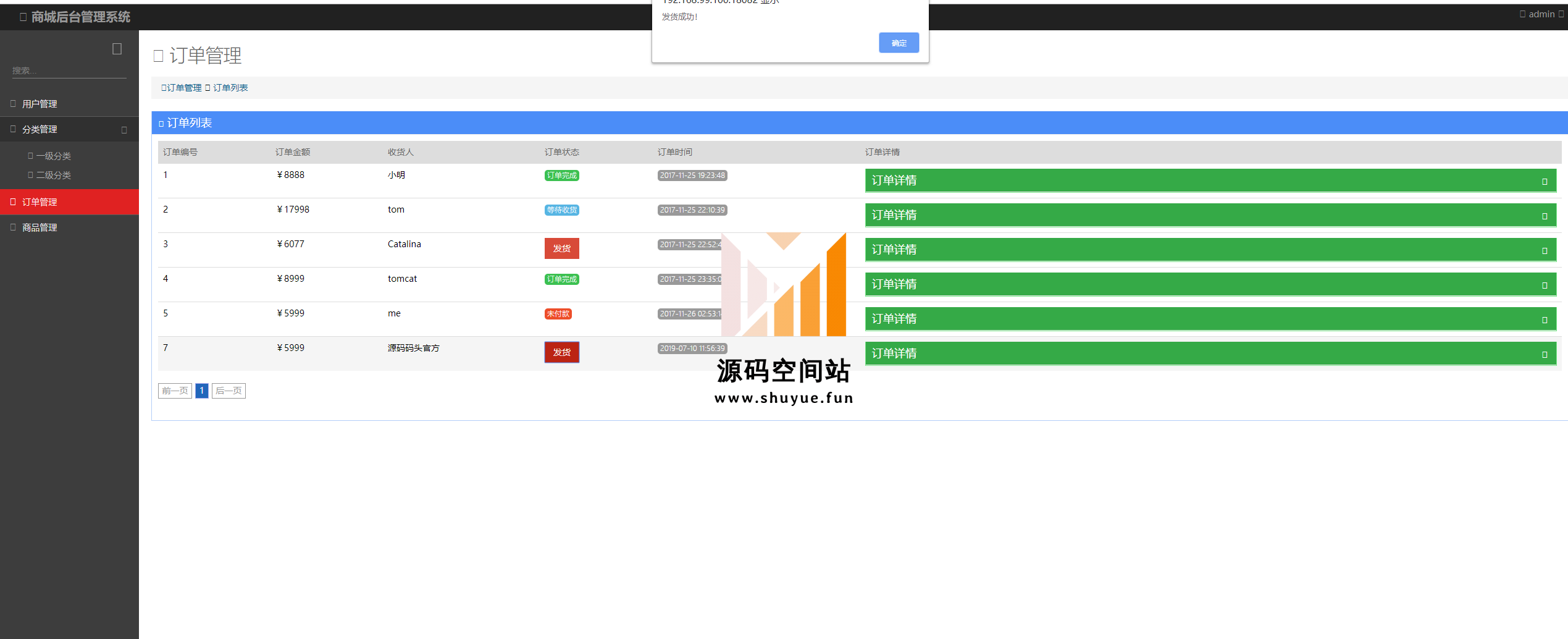Expand 订单详情 row for tom's order
This screenshot has height=639, width=1568.
coord(1210,215)
